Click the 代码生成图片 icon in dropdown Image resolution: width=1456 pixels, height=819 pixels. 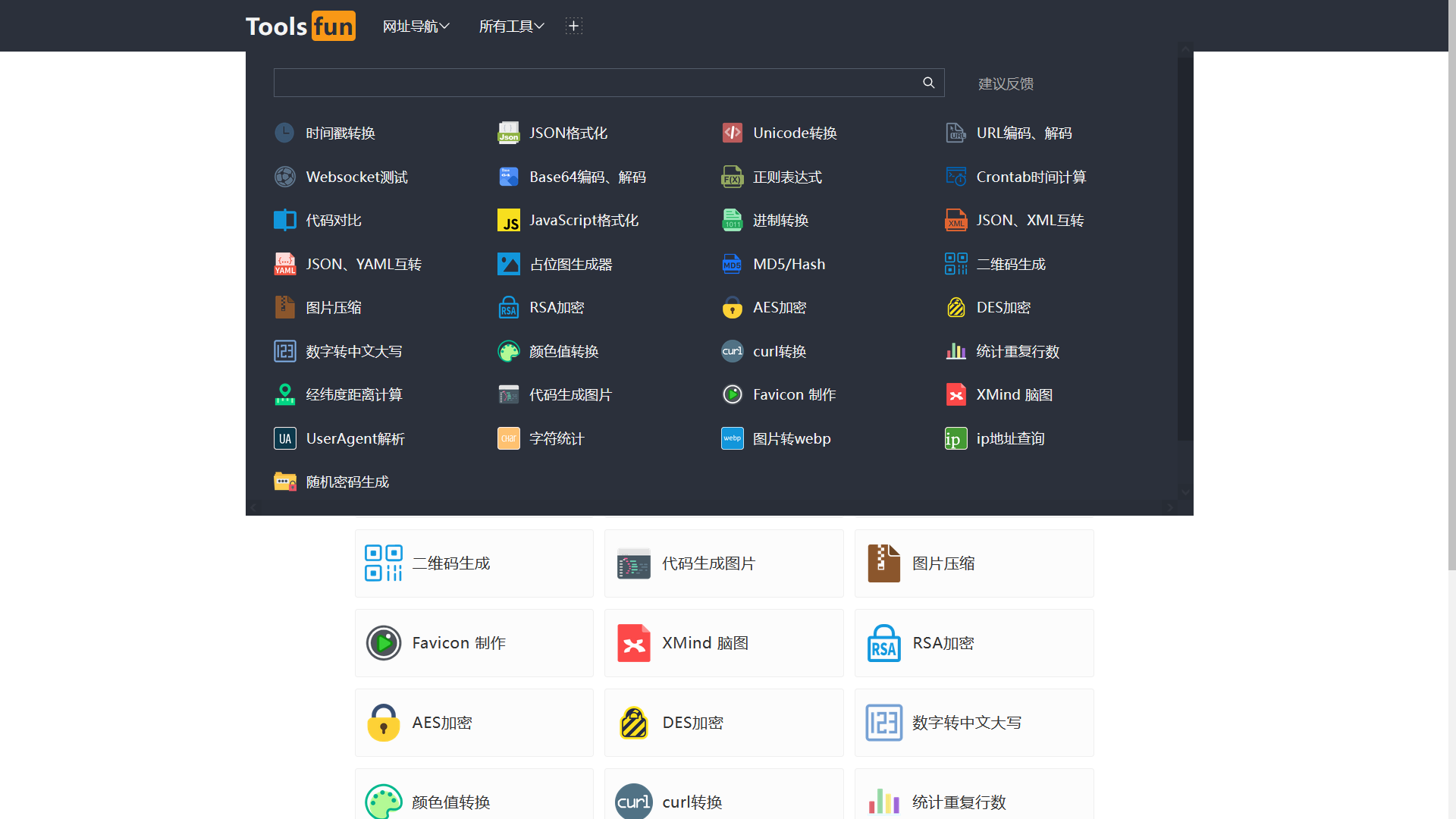click(508, 394)
